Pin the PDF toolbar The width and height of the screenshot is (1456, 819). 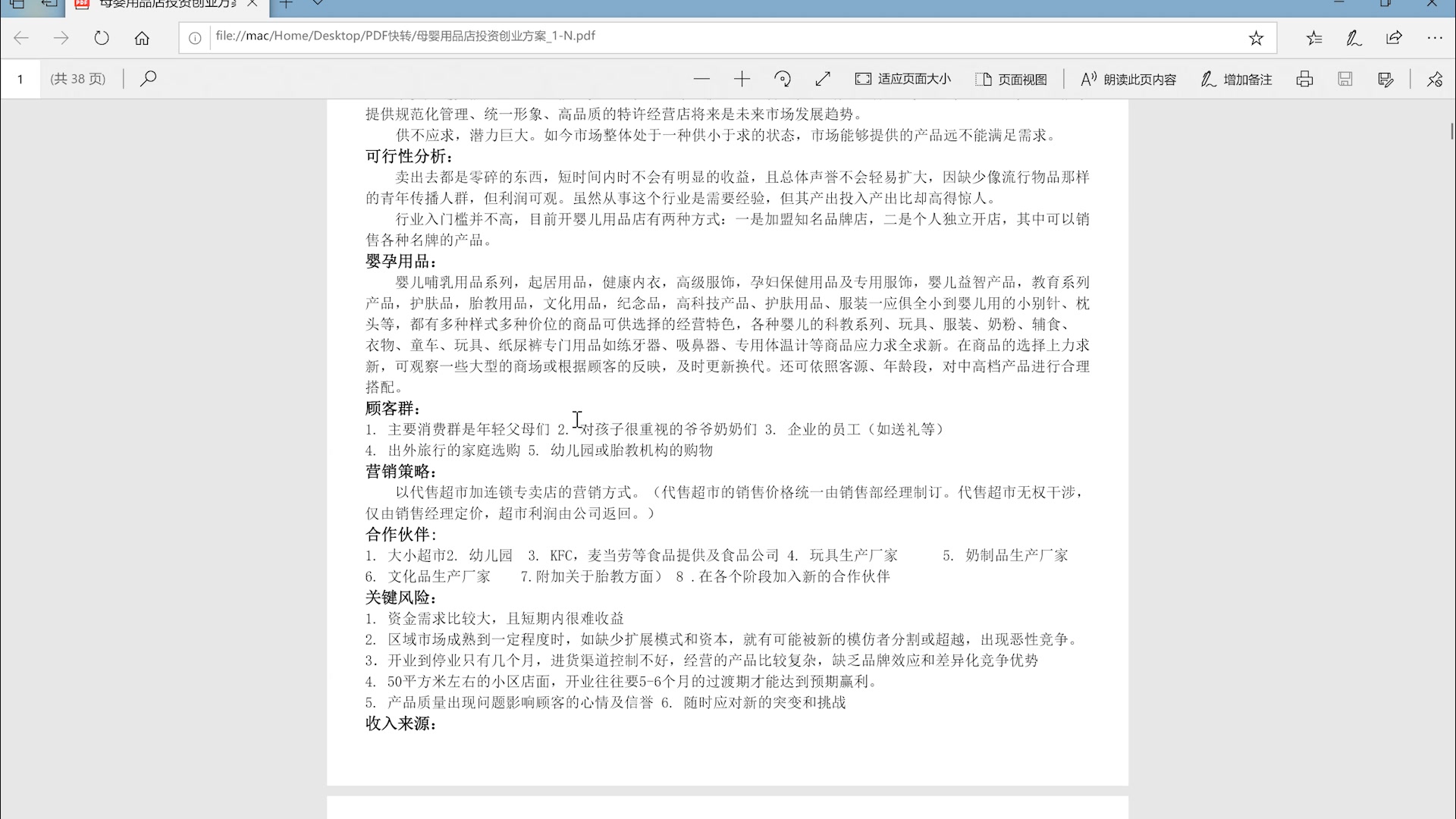1435,79
